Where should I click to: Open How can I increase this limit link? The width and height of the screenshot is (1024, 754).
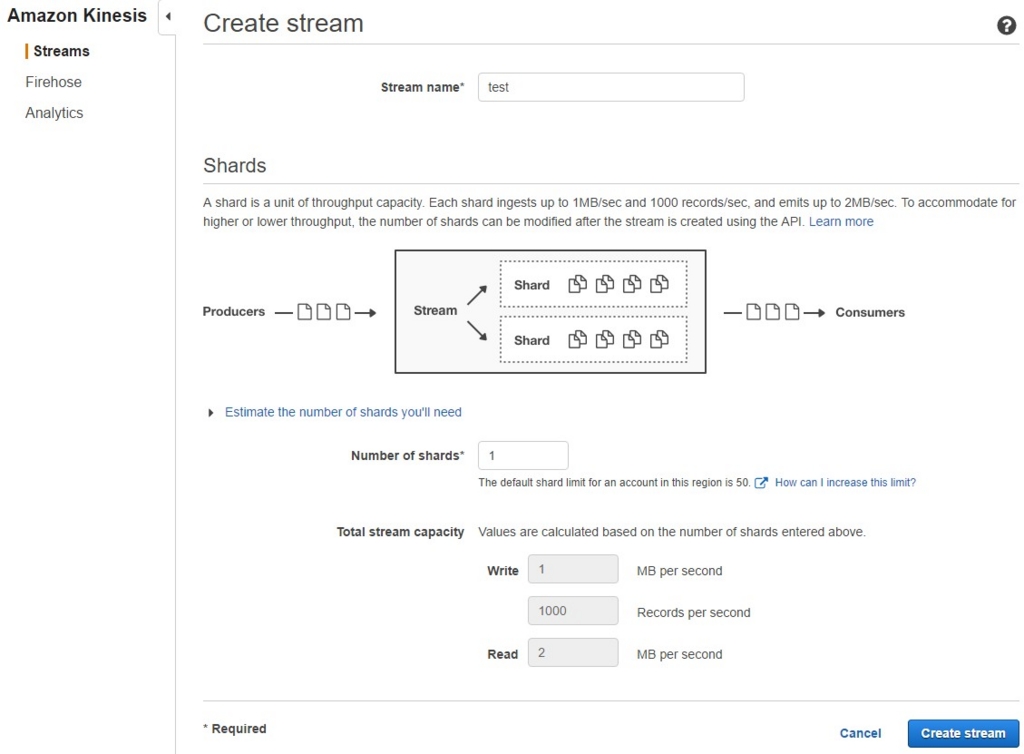pyautogui.click(x=845, y=482)
